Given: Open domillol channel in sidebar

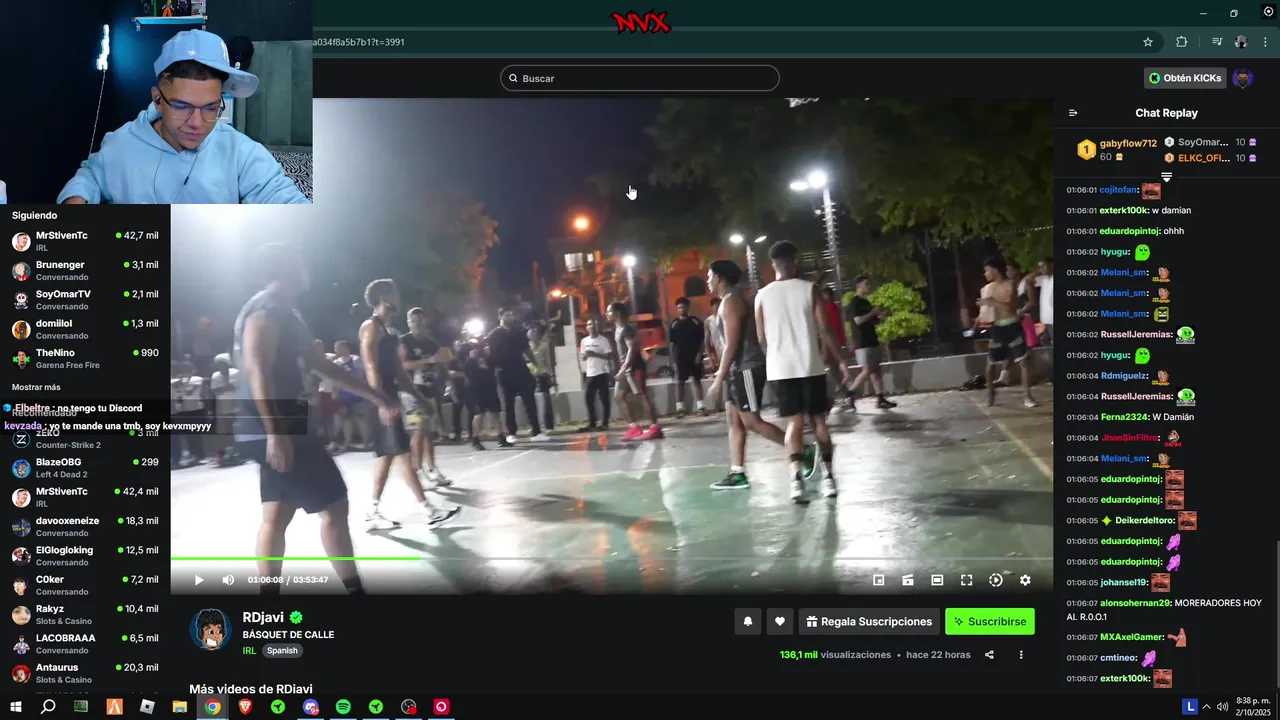Looking at the screenshot, I should pos(85,329).
